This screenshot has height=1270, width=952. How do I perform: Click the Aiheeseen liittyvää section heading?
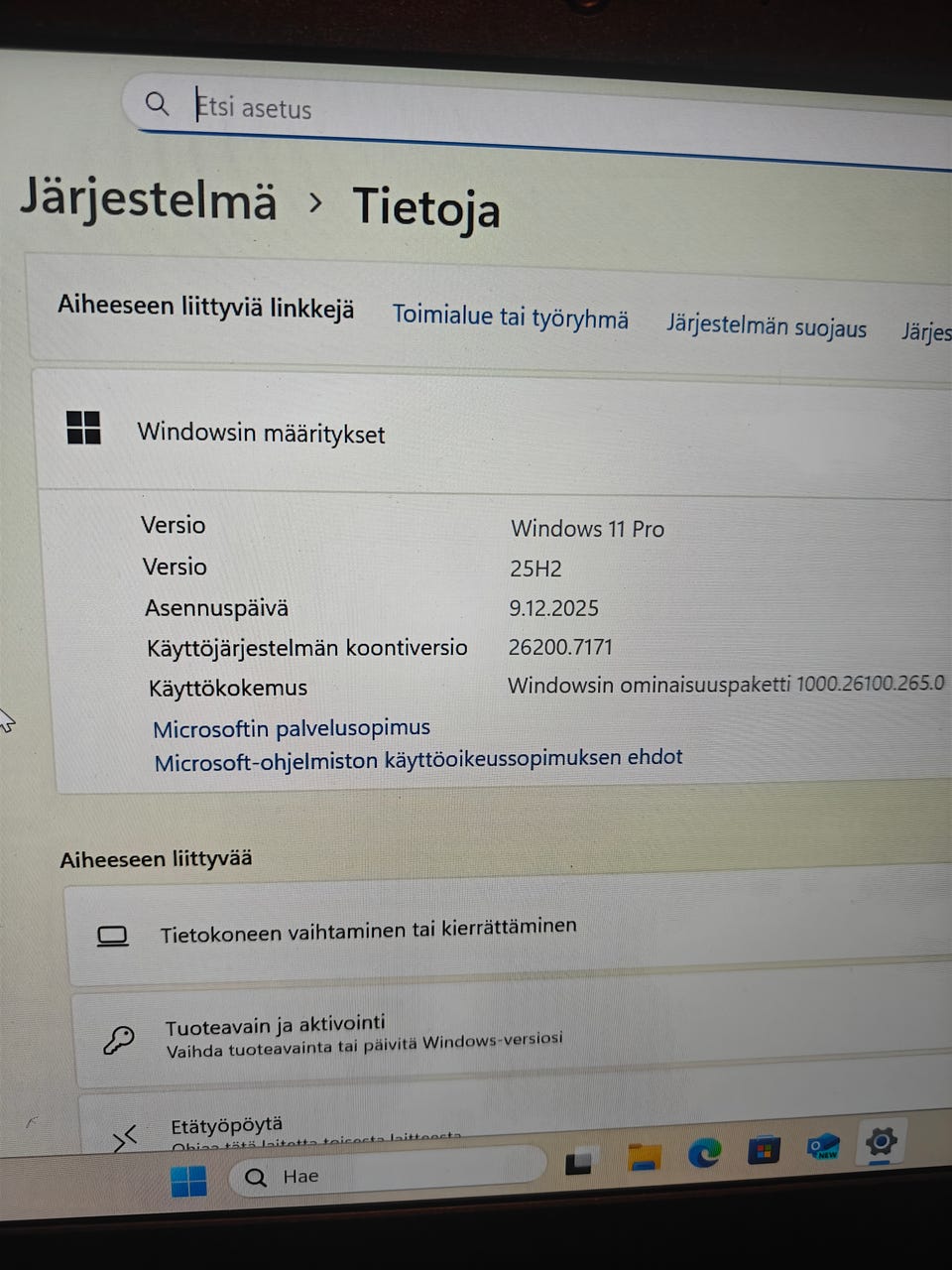point(156,858)
